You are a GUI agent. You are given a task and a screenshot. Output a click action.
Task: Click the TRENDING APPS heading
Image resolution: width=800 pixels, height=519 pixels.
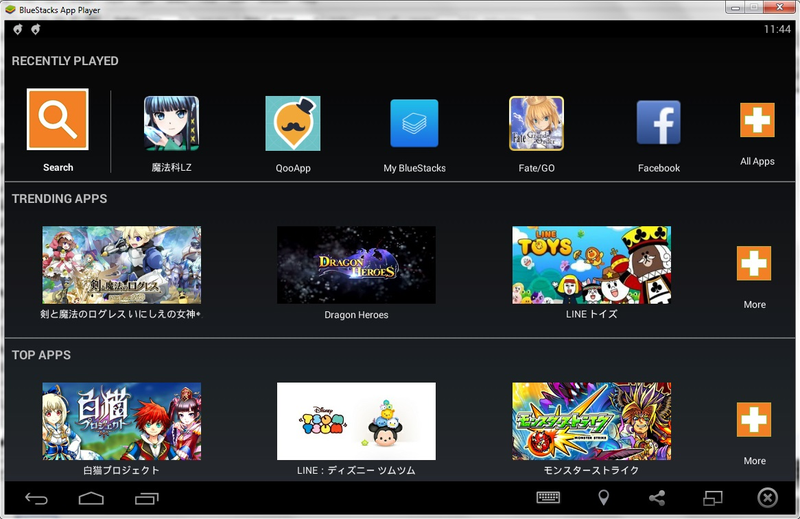[59, 199]
